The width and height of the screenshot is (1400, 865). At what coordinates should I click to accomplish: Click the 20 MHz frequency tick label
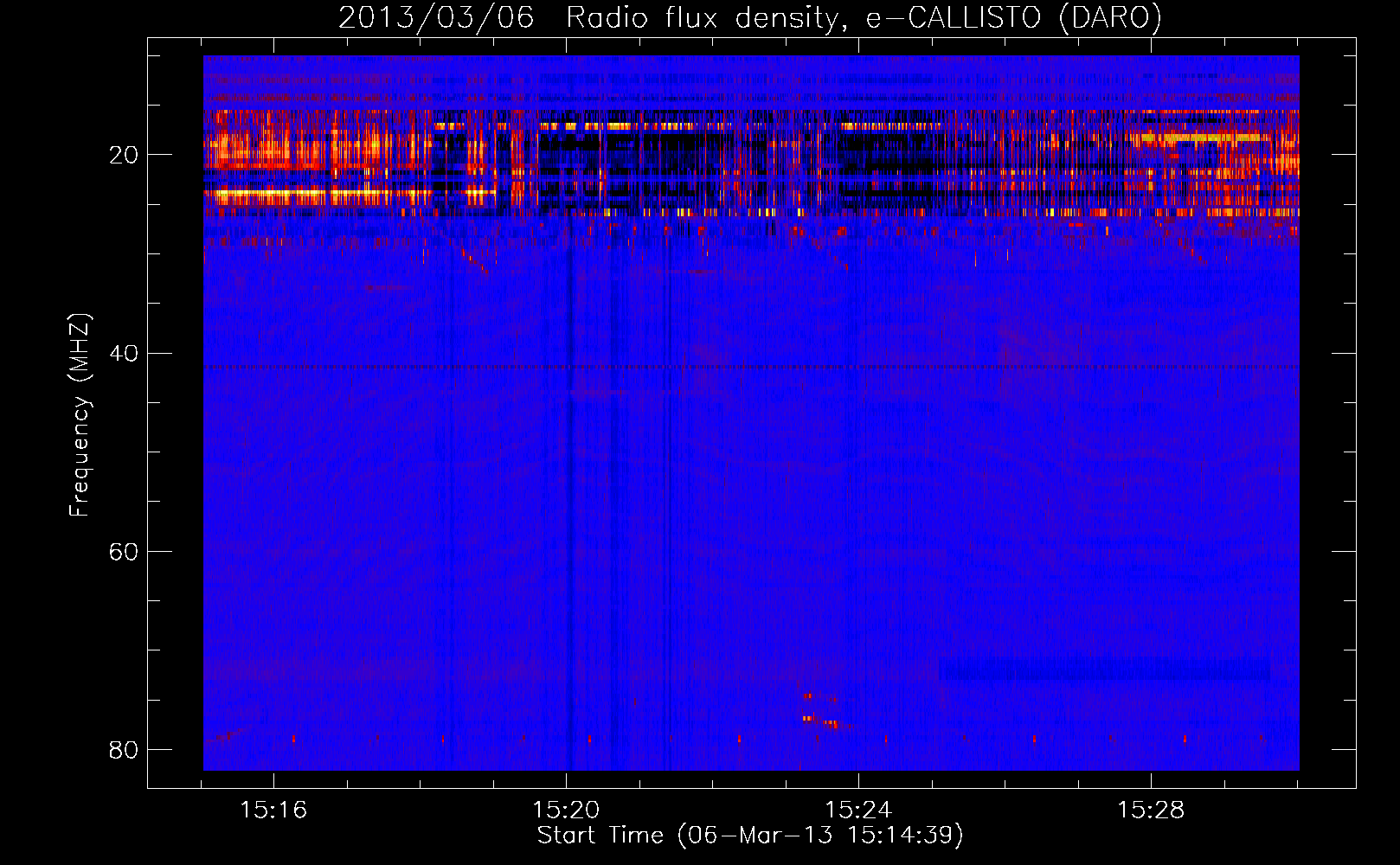point(124,155)
